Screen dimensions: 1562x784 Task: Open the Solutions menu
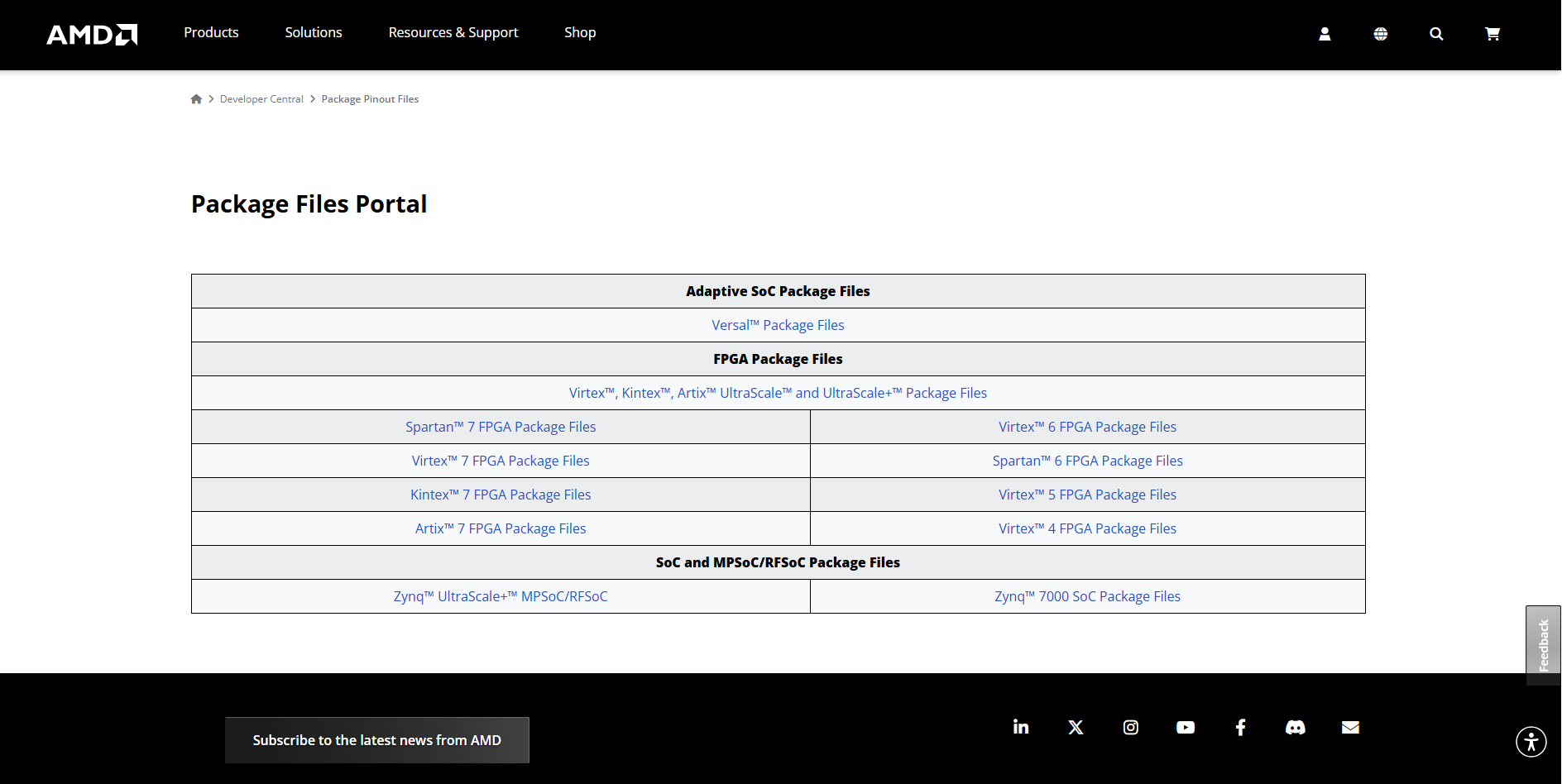[314, 32]
